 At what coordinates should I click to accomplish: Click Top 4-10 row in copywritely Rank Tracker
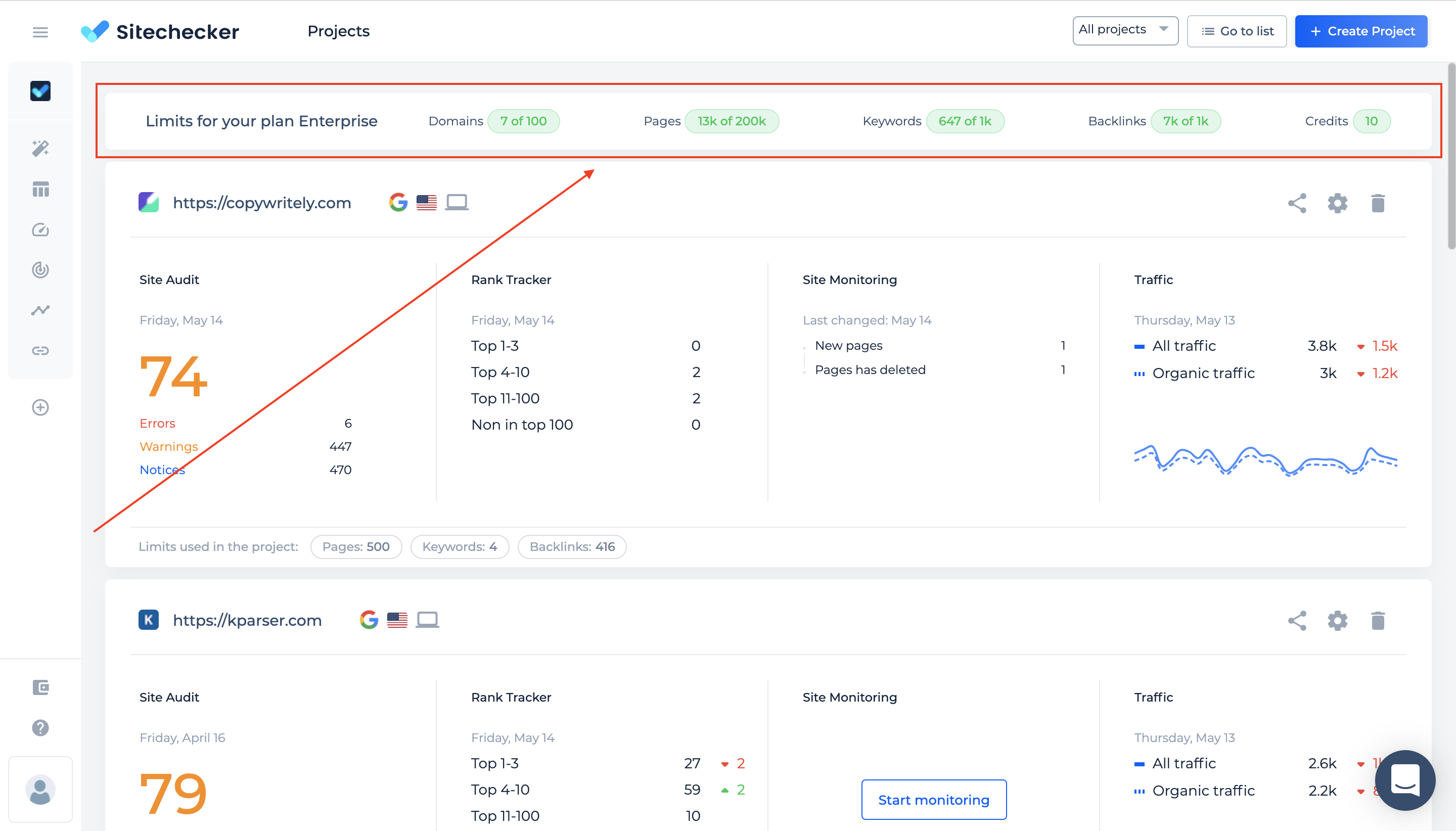point(585,372)
